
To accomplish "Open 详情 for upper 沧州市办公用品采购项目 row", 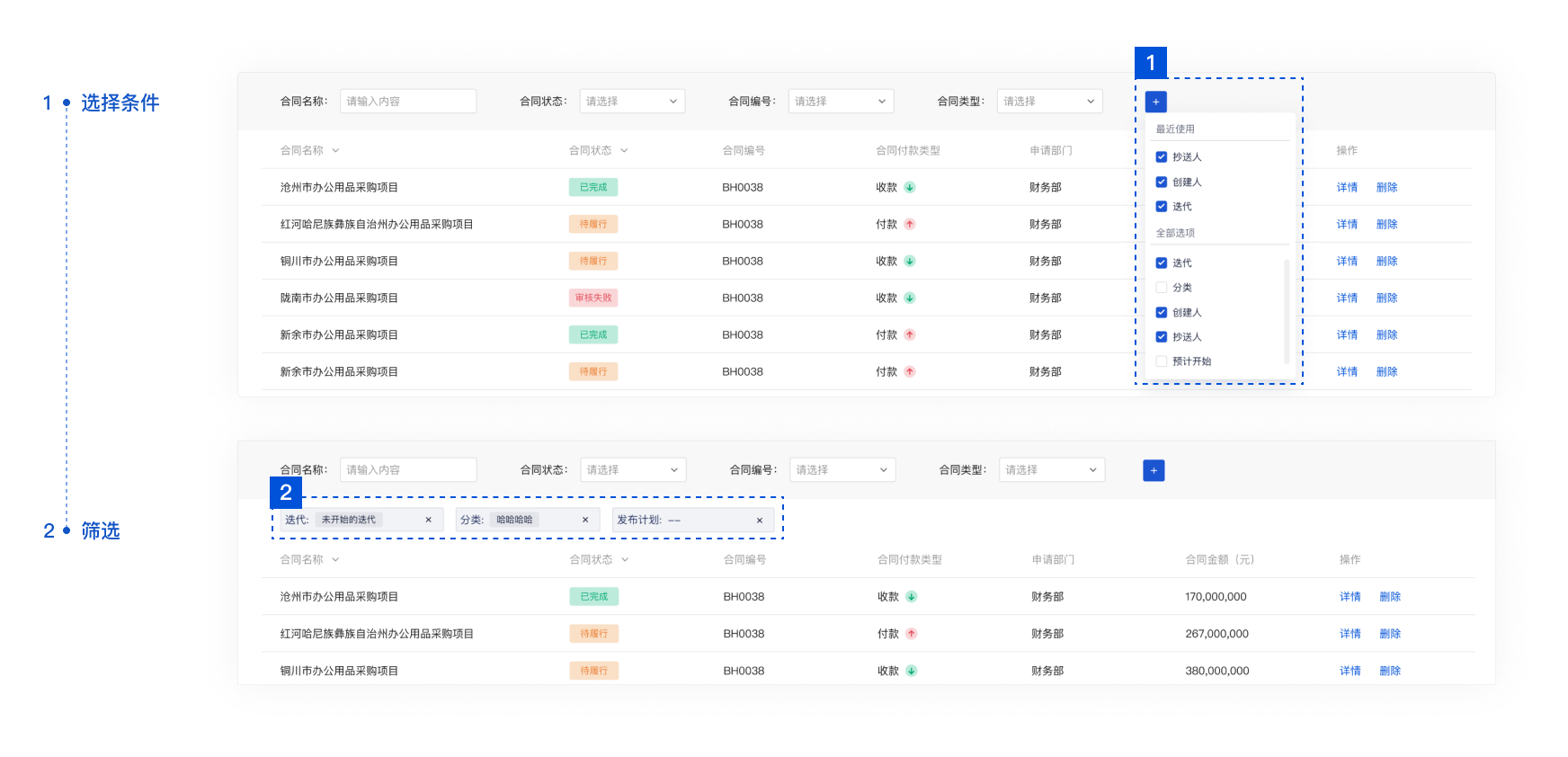I will click(1347, 187).
